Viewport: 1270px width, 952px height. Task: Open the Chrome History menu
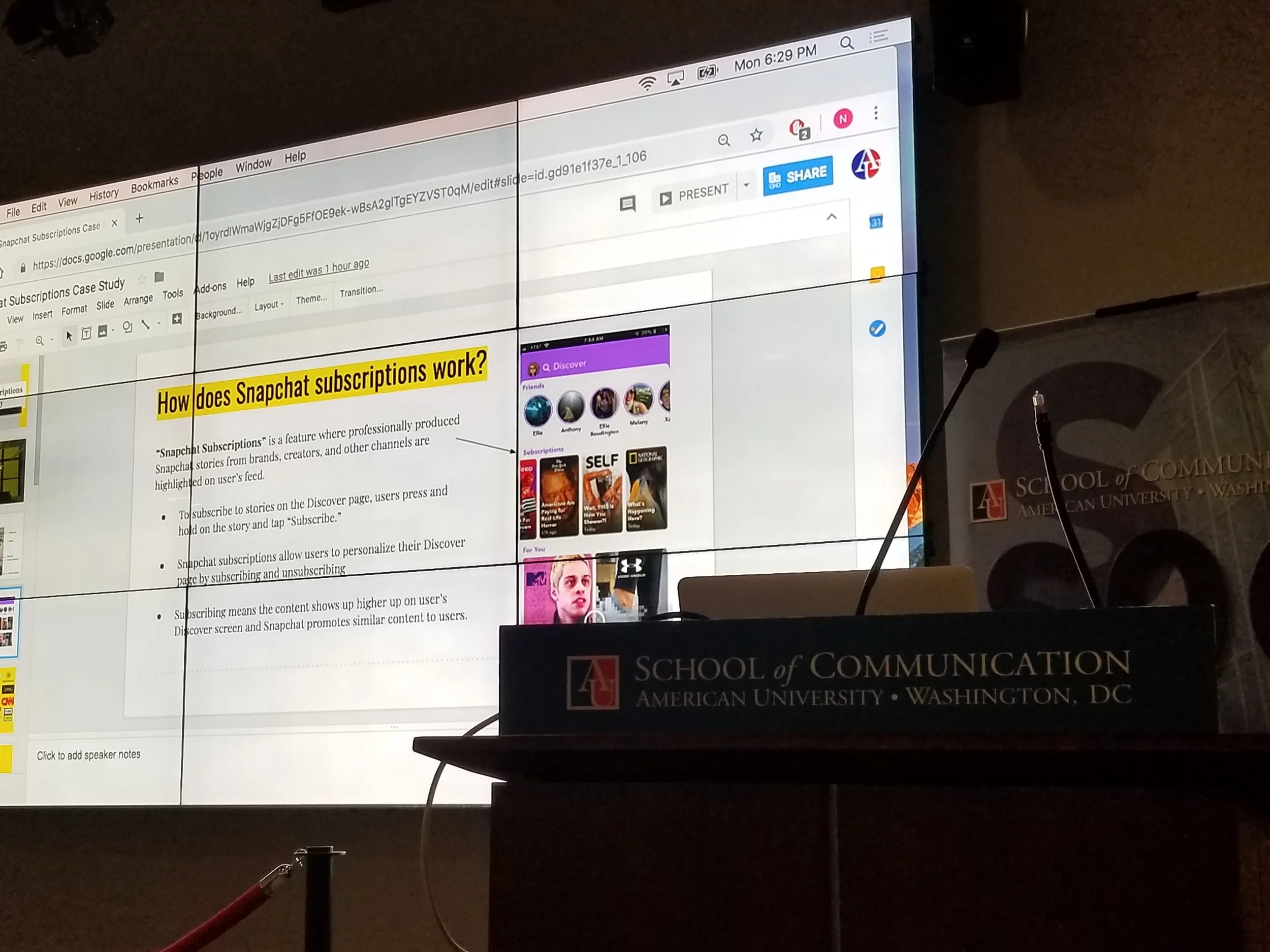coord(104,195)
